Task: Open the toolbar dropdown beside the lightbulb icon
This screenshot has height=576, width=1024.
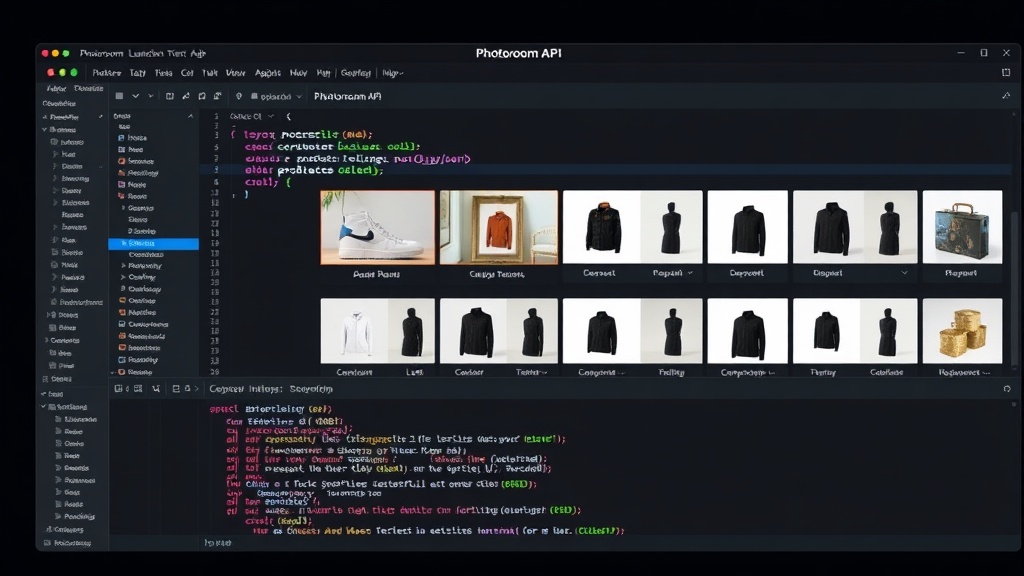Action: pyautogui.click(x=276, y=97)
